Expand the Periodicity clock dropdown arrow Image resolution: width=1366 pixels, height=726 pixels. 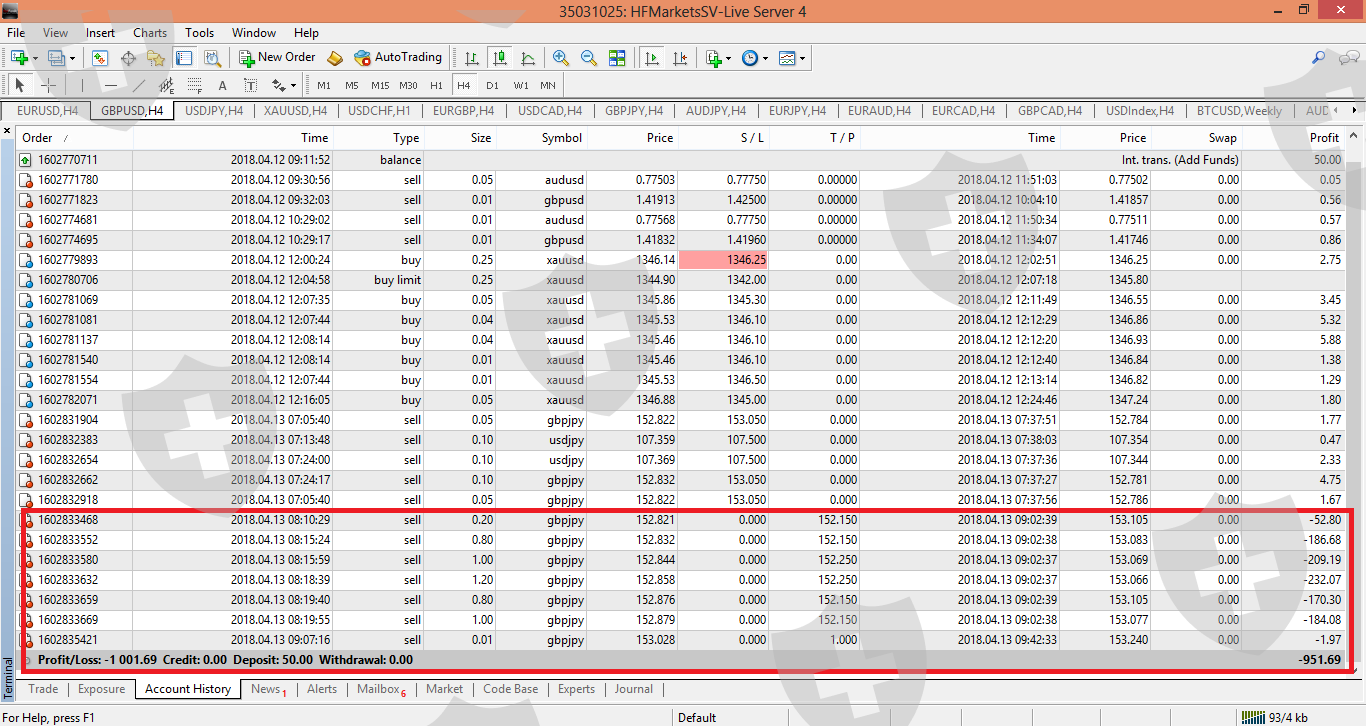point(766,58)
